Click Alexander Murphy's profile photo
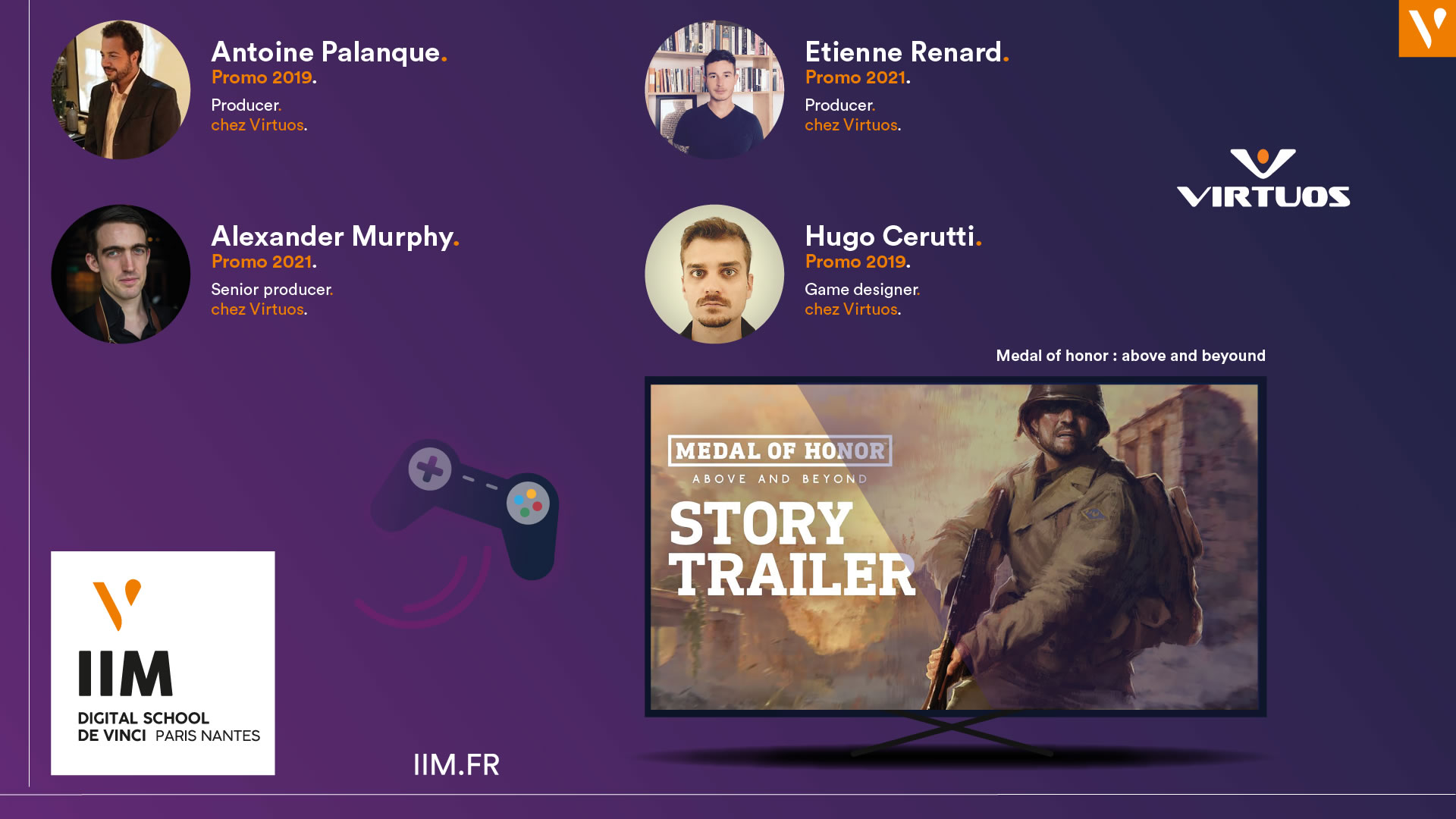 tap(121, 274)
